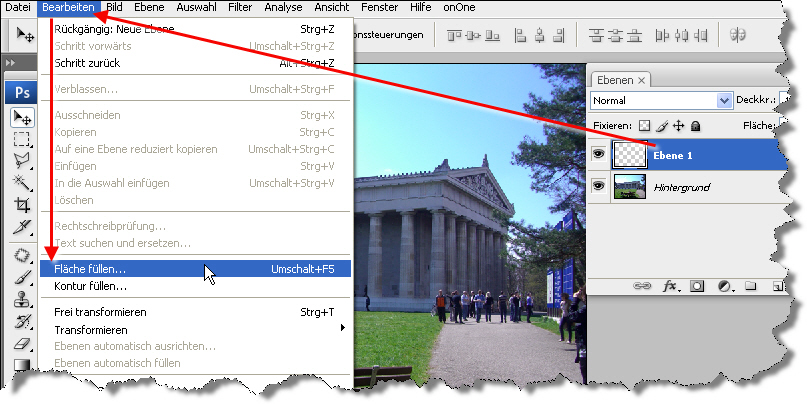Pick the Lasso tool
This screenshot has width=807, height=404.
21,161
